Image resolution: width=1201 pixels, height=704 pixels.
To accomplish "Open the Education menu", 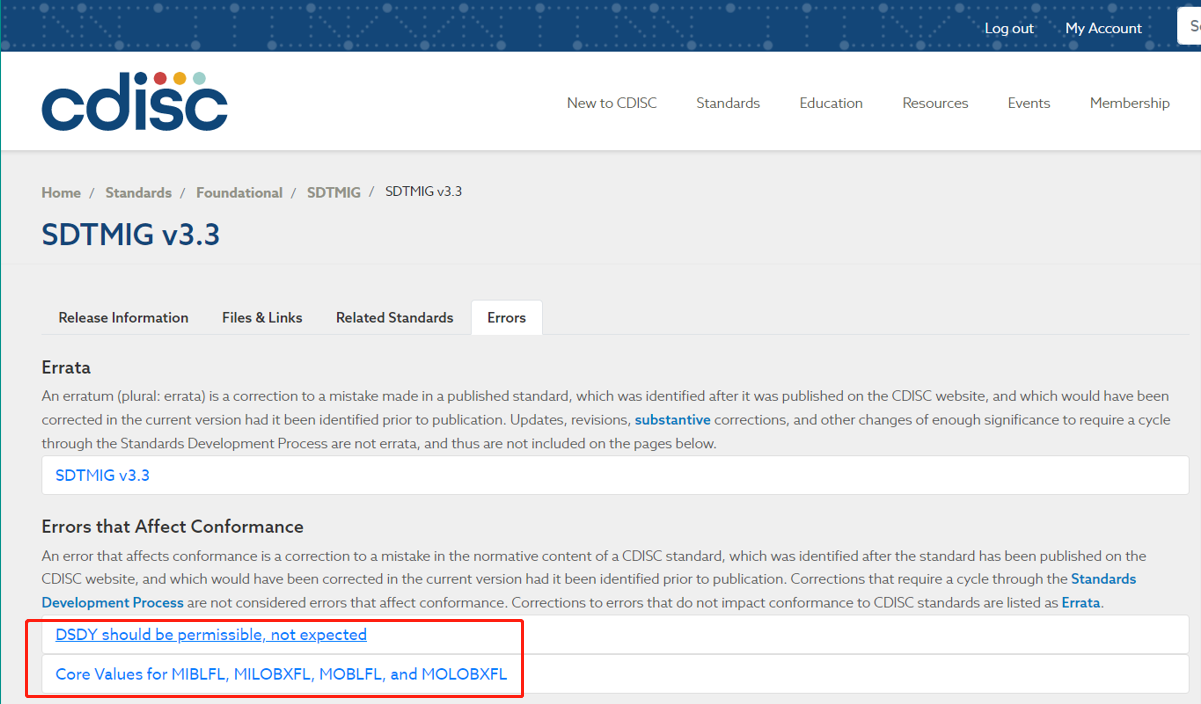I will point(831,103).
